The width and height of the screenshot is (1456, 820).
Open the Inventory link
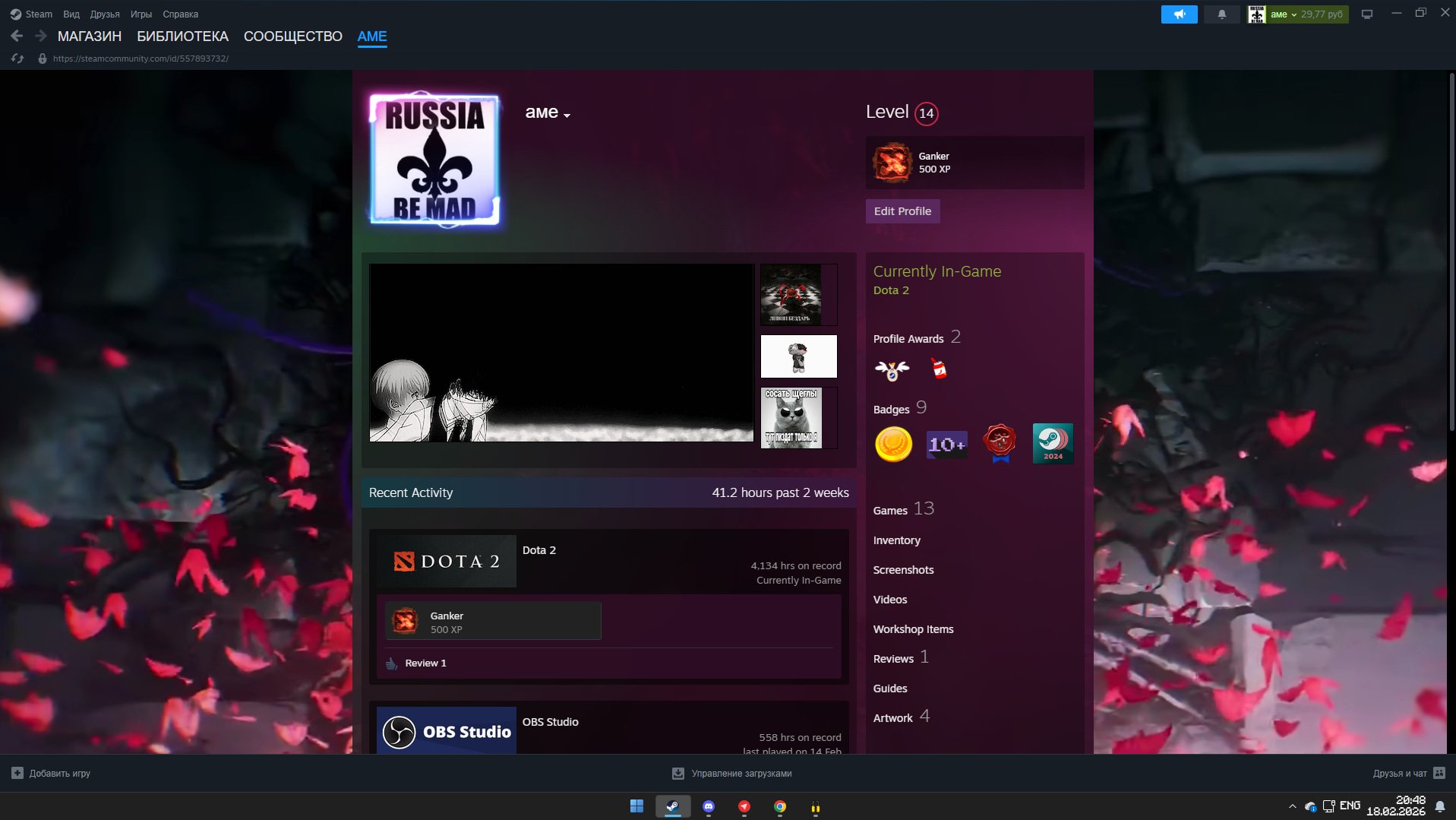(897, 540)
